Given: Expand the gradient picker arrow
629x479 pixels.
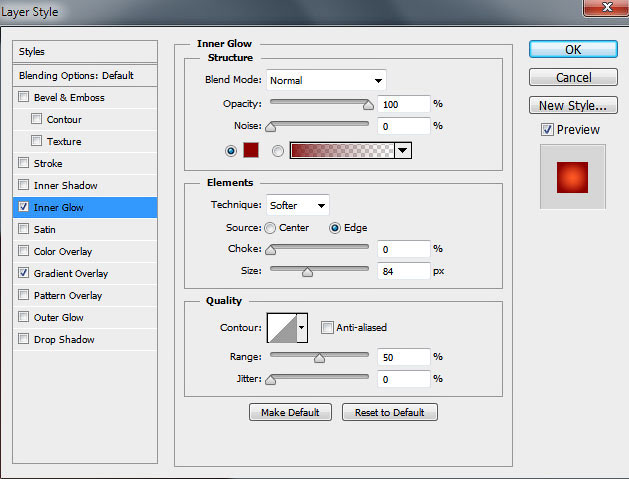Looking at the screenshot, I should [403, 150].
